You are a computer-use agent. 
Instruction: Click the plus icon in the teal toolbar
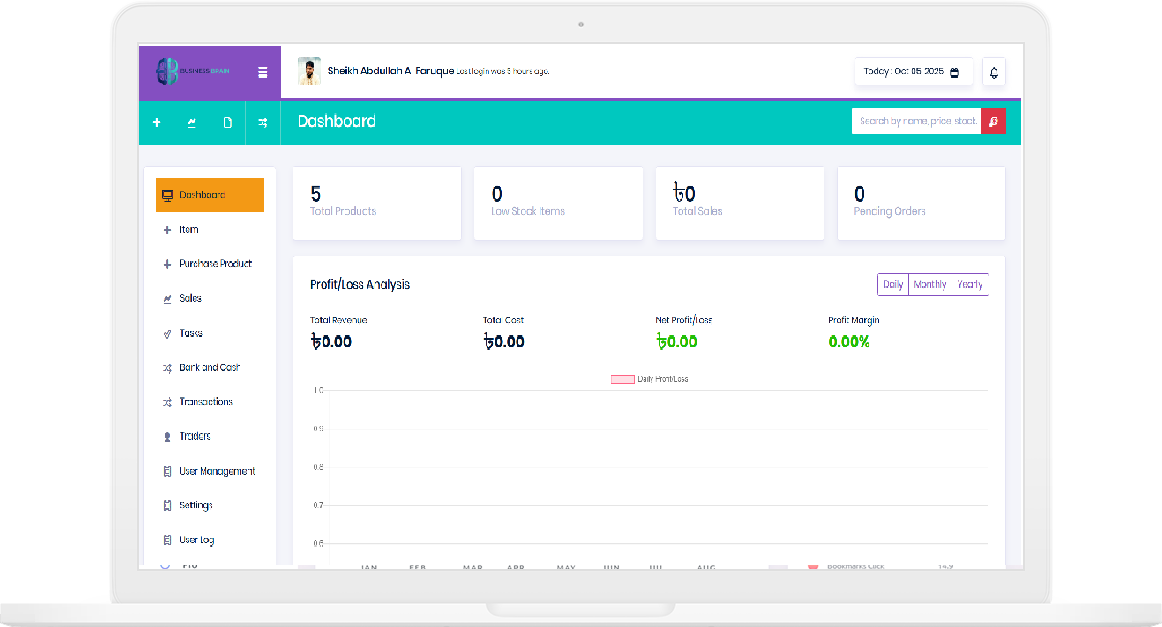pyautogui.click(x=157, y=123)
